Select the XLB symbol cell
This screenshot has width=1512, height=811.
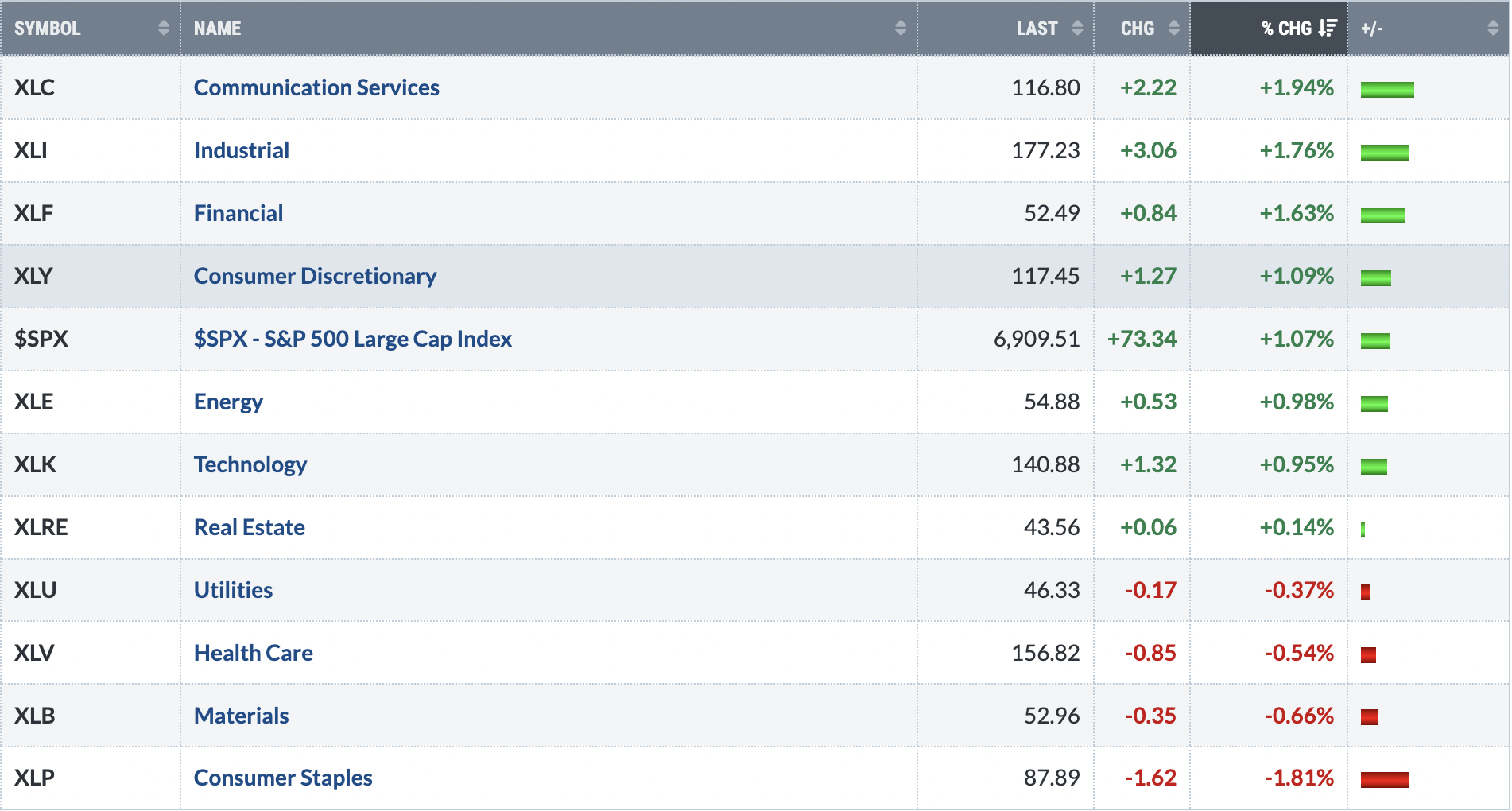(x=91, y=716)
